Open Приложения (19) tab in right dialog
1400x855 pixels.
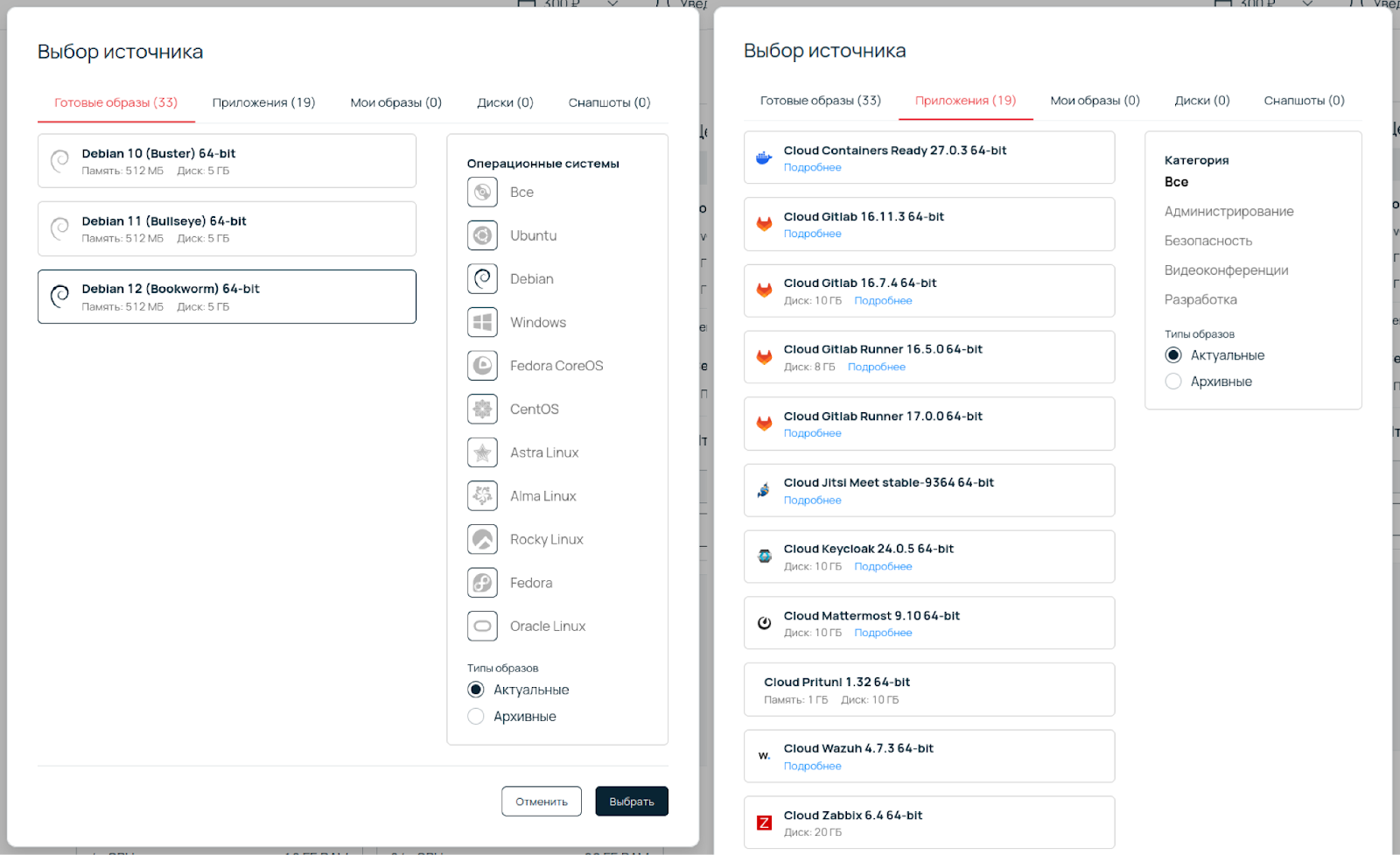965,101
